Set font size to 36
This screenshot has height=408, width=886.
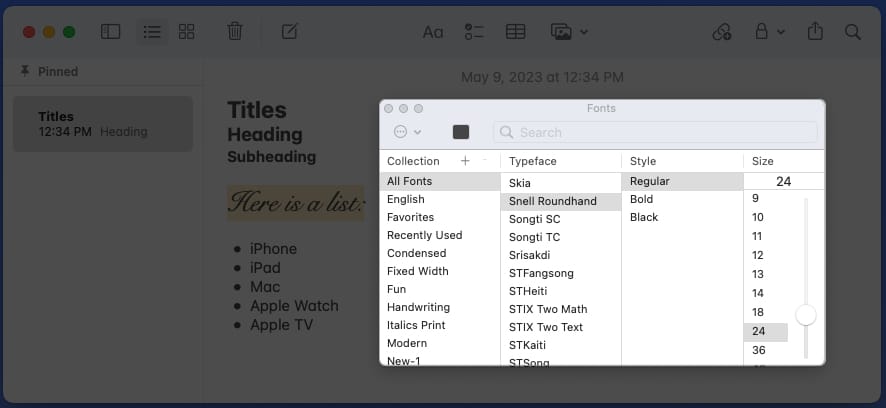pyautogui.click(x=766, y=350)
